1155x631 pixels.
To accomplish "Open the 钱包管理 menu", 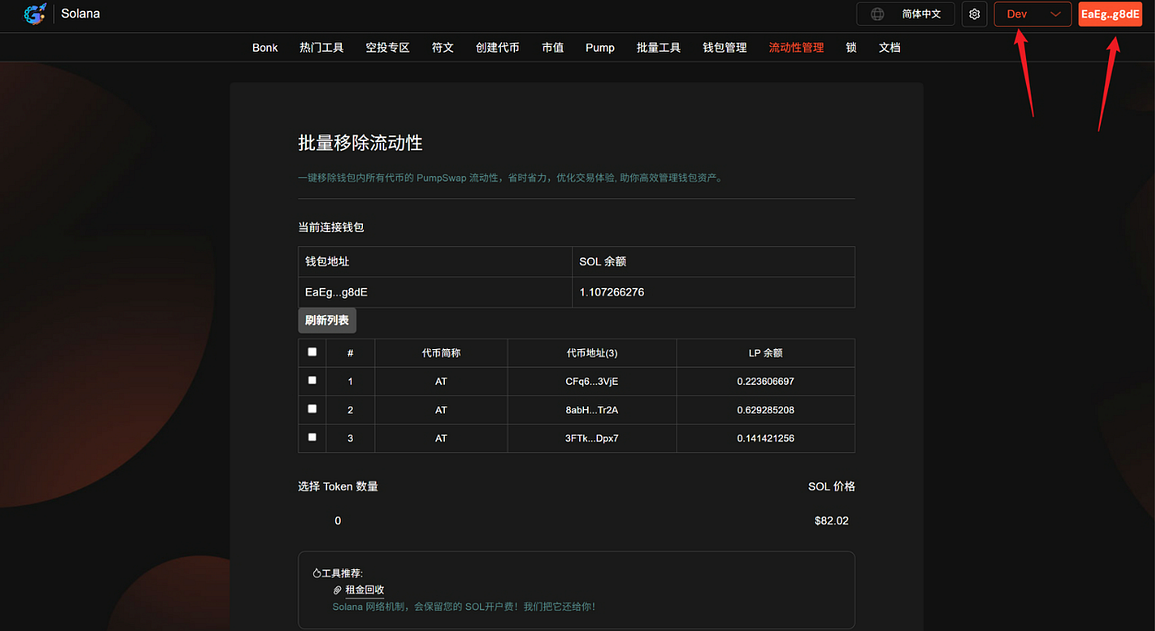I will click(x=725, y=47).
